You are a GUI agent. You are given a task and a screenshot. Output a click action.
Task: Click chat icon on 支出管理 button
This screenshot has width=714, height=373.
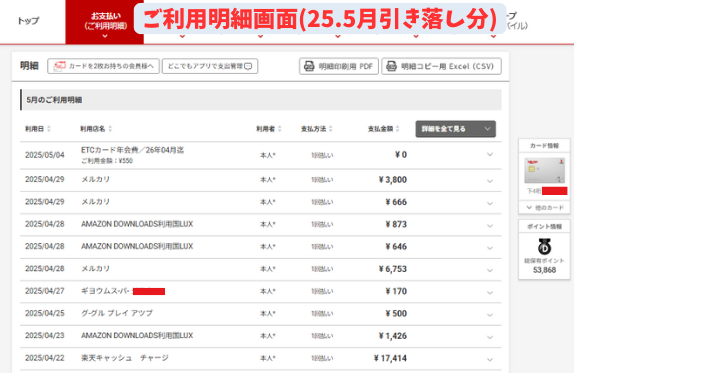248,66
